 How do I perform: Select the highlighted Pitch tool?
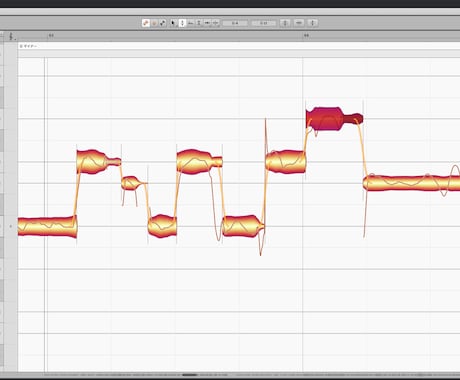click(182, 23)
